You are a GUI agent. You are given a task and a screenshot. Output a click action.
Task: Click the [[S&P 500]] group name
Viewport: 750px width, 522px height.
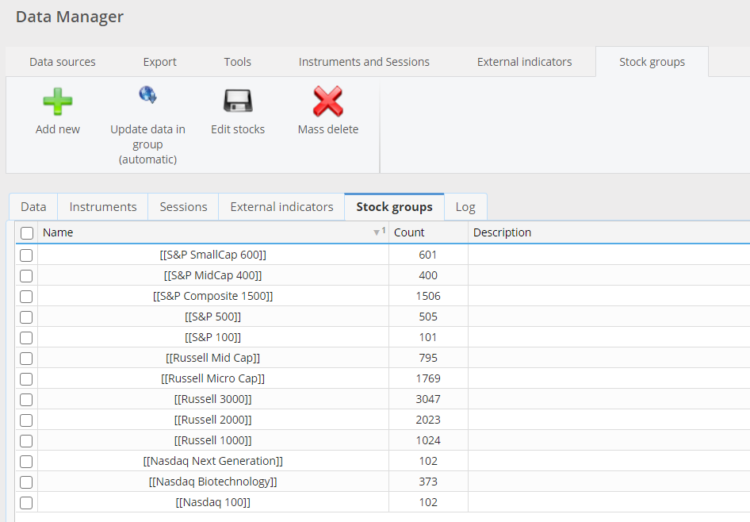[x=213, y=317]
